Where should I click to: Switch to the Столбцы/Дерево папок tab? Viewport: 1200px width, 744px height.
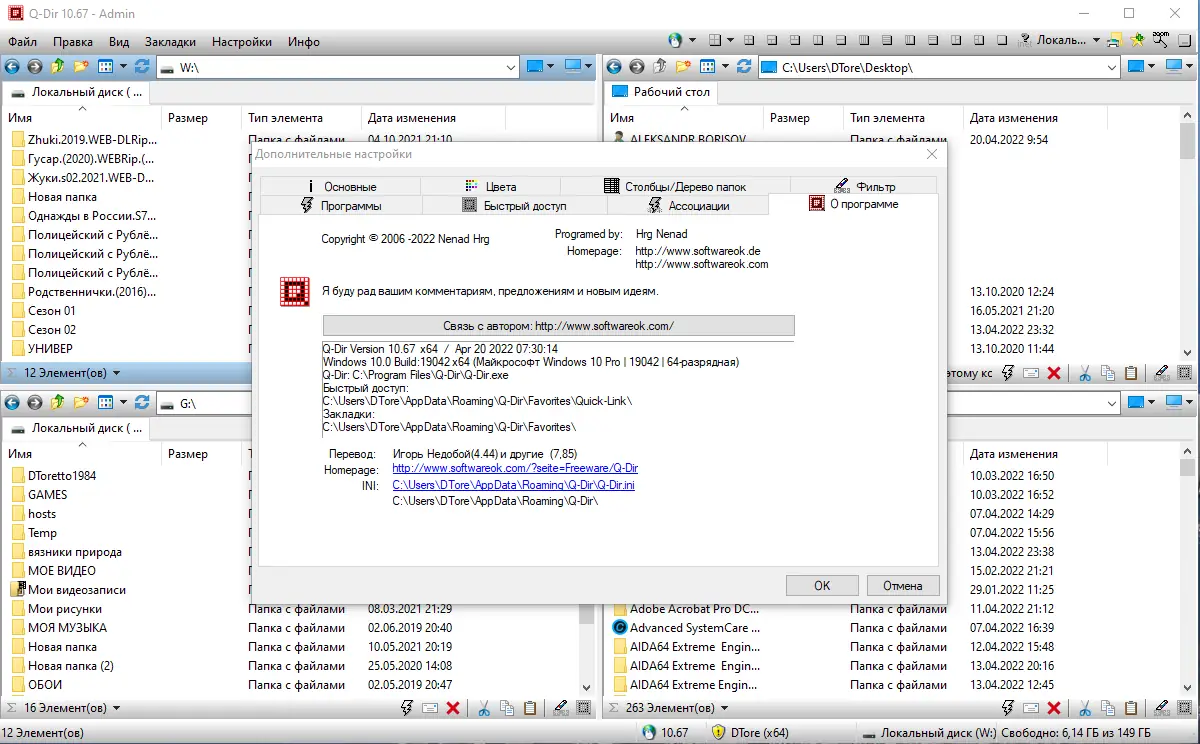click(675, 186)
